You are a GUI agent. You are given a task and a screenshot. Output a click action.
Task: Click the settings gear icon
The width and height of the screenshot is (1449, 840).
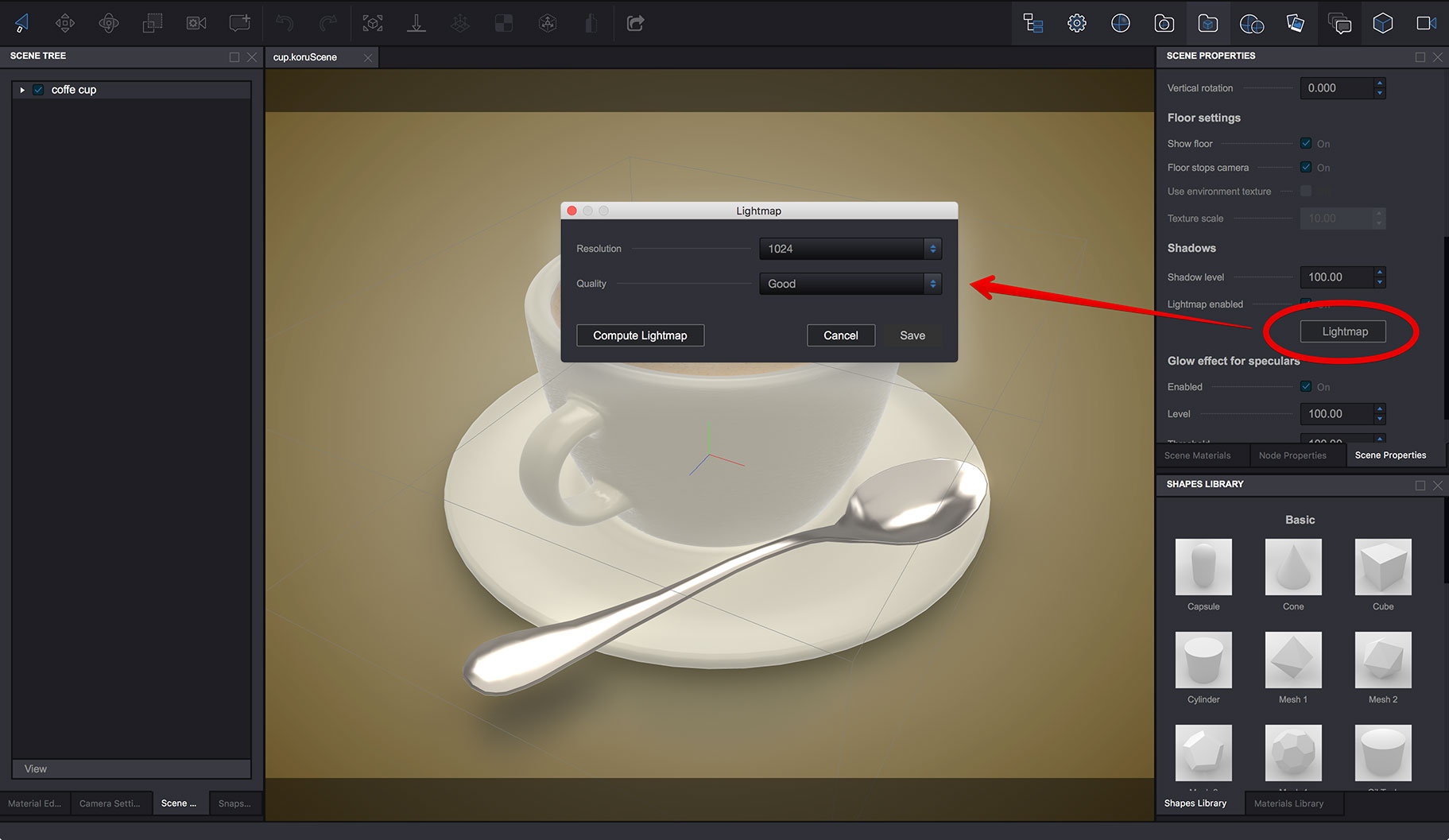pyautogui.click(x=1076, y=22)
